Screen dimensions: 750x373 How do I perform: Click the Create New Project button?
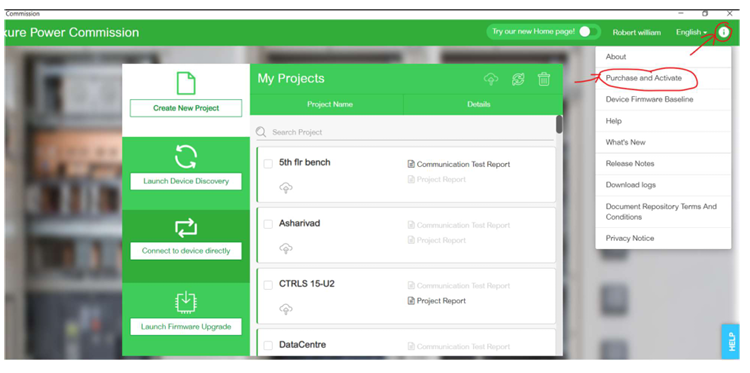tap(186, 108)
